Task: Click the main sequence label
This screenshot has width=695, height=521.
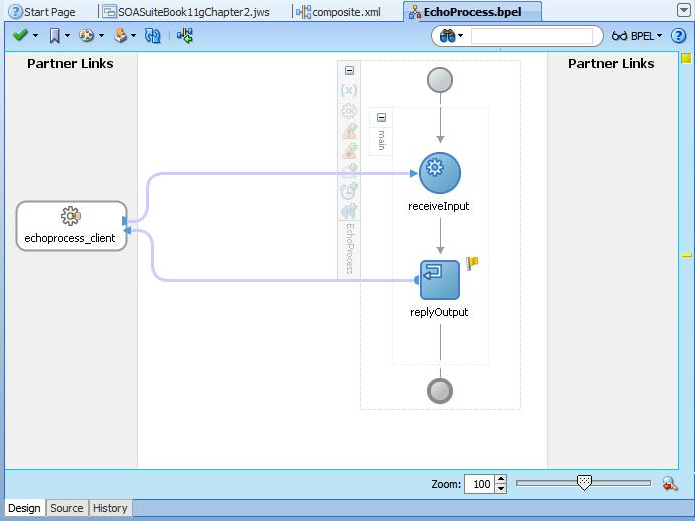Action: pos(381,140)
